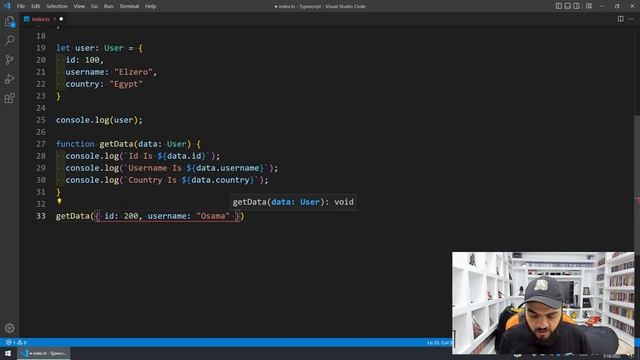
Task: Click the line and column indicator
Action: 439,342
